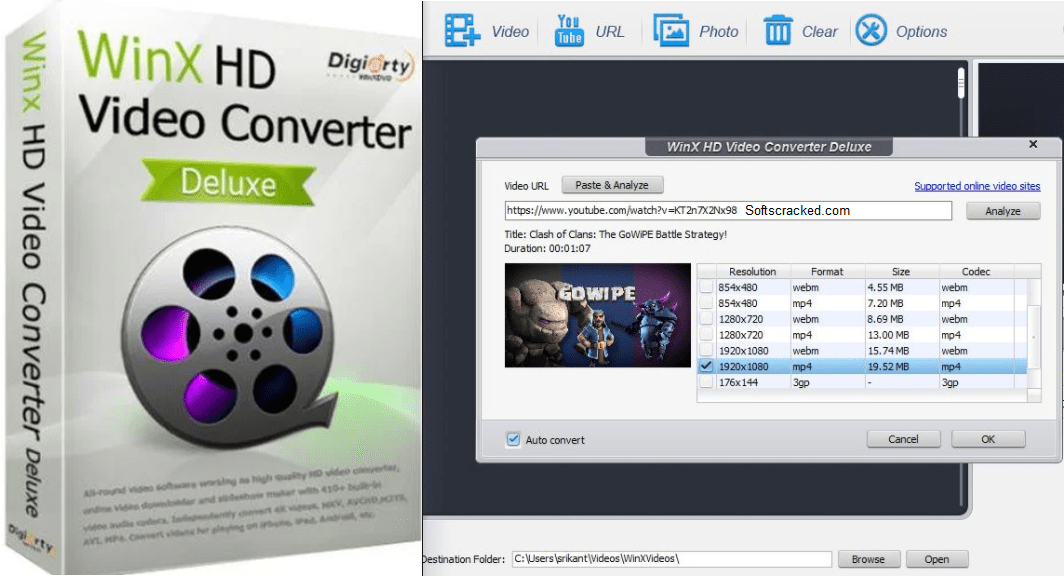Click the Photo slideshow icon
1064x576 pixels.
coord(671,30)
